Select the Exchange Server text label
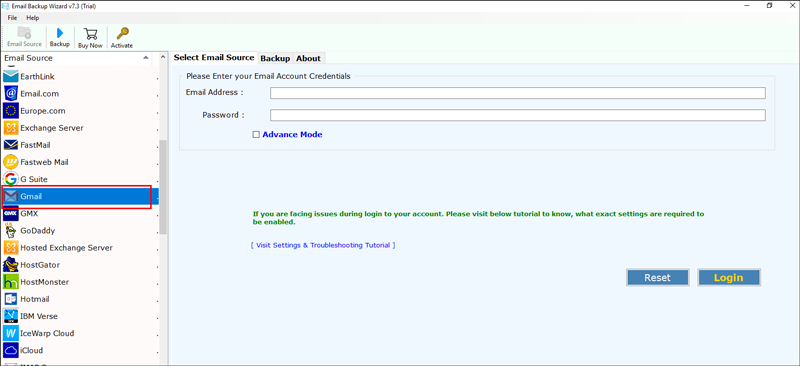This screenshot has height=366, width=800. (x=52, y=128)
